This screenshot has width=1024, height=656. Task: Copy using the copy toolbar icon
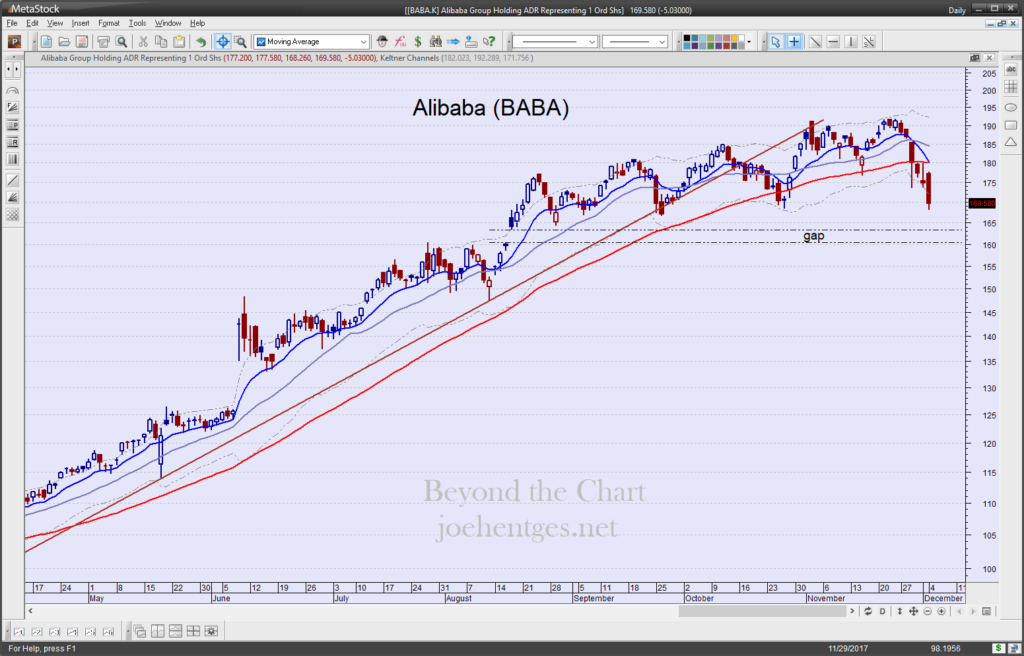[161, 42]
